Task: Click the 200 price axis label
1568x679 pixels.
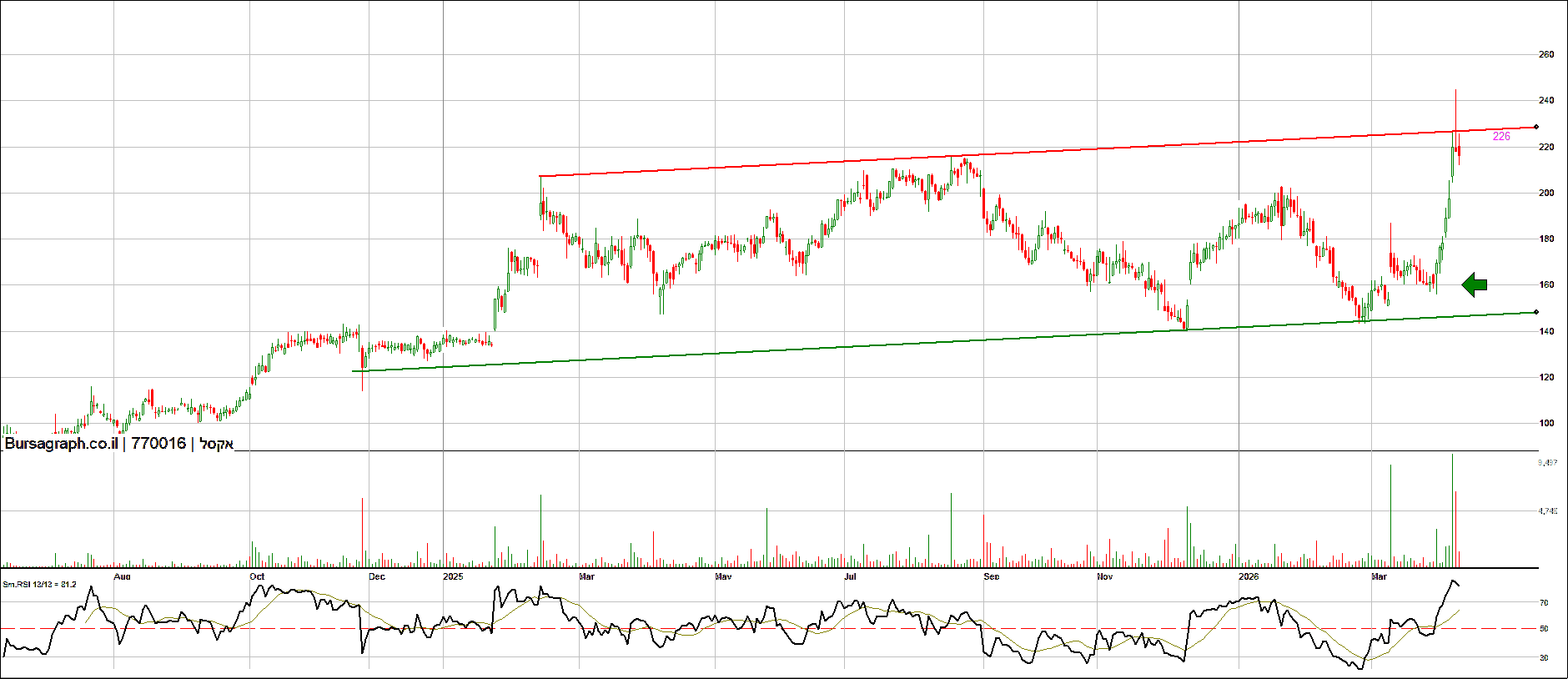Action: [1546, 194]
